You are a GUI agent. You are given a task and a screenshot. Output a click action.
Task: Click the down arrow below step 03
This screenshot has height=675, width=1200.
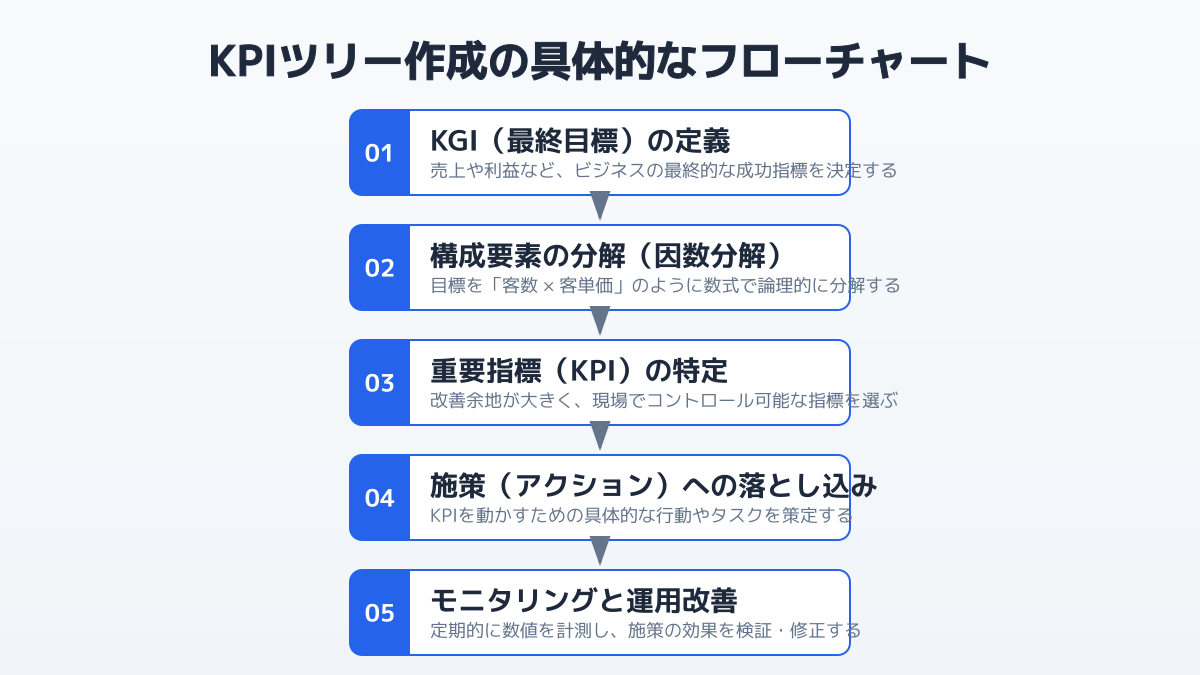coord(600,436)
